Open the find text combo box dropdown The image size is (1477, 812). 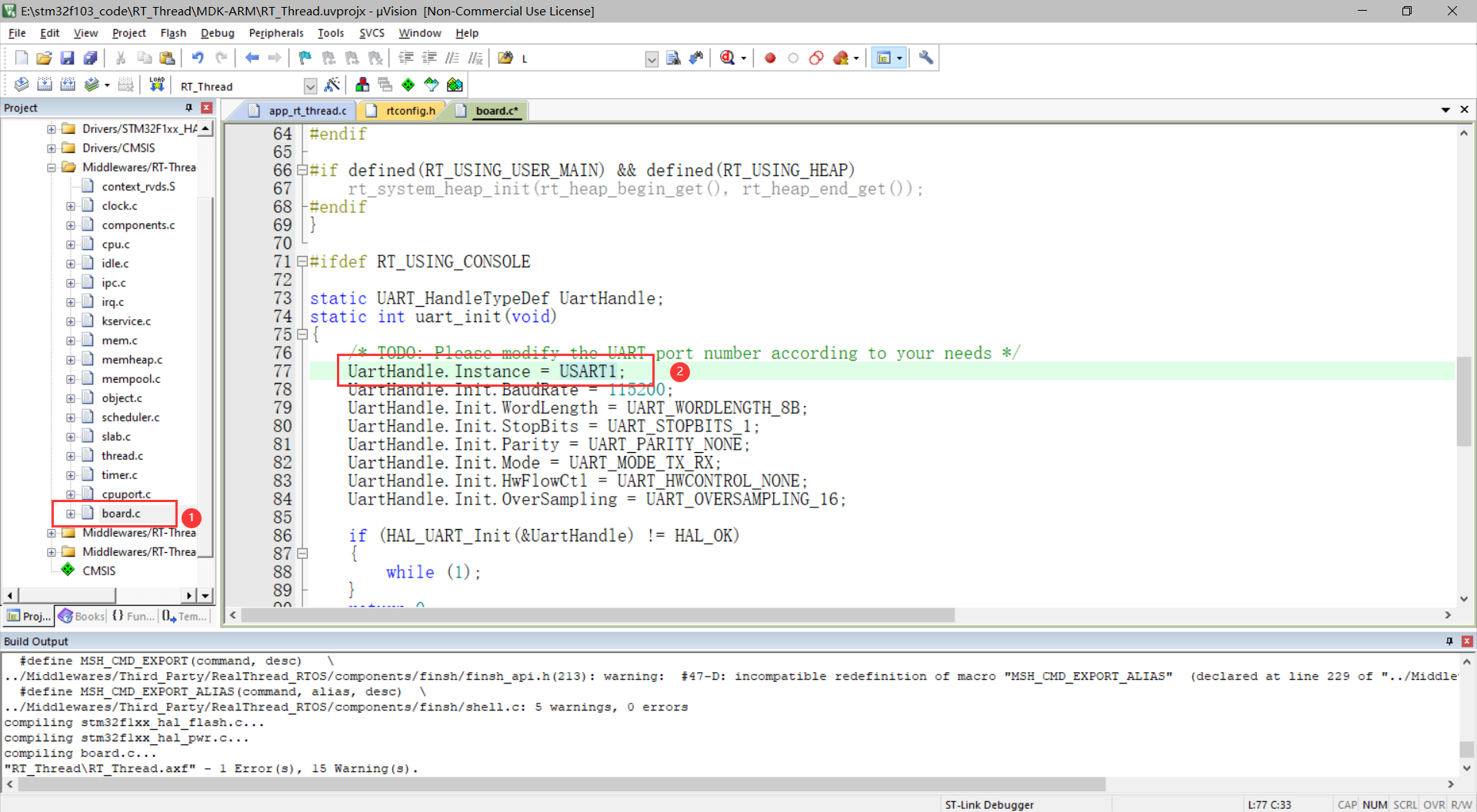[652, 59]
